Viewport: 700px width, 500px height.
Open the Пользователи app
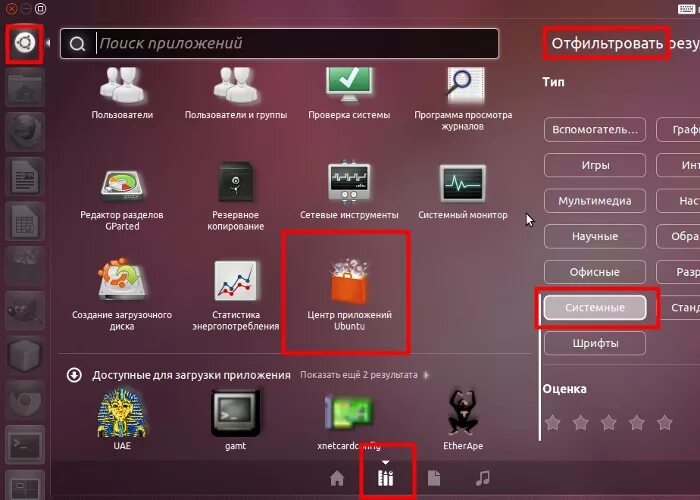click(x=122, y=94)
